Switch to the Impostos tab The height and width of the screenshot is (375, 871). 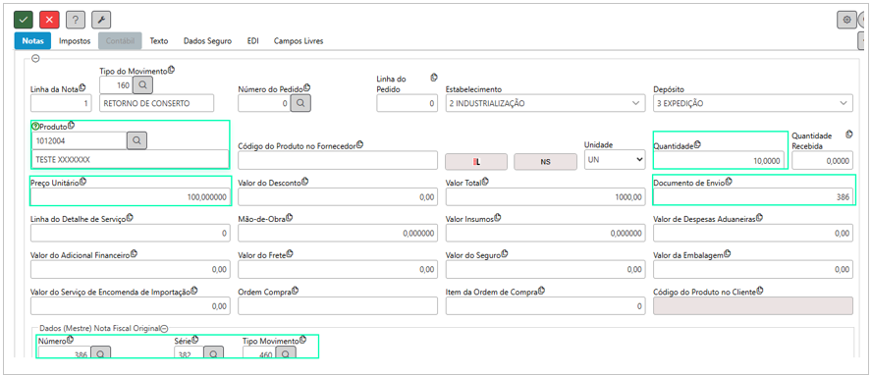[x=74, y=41]
